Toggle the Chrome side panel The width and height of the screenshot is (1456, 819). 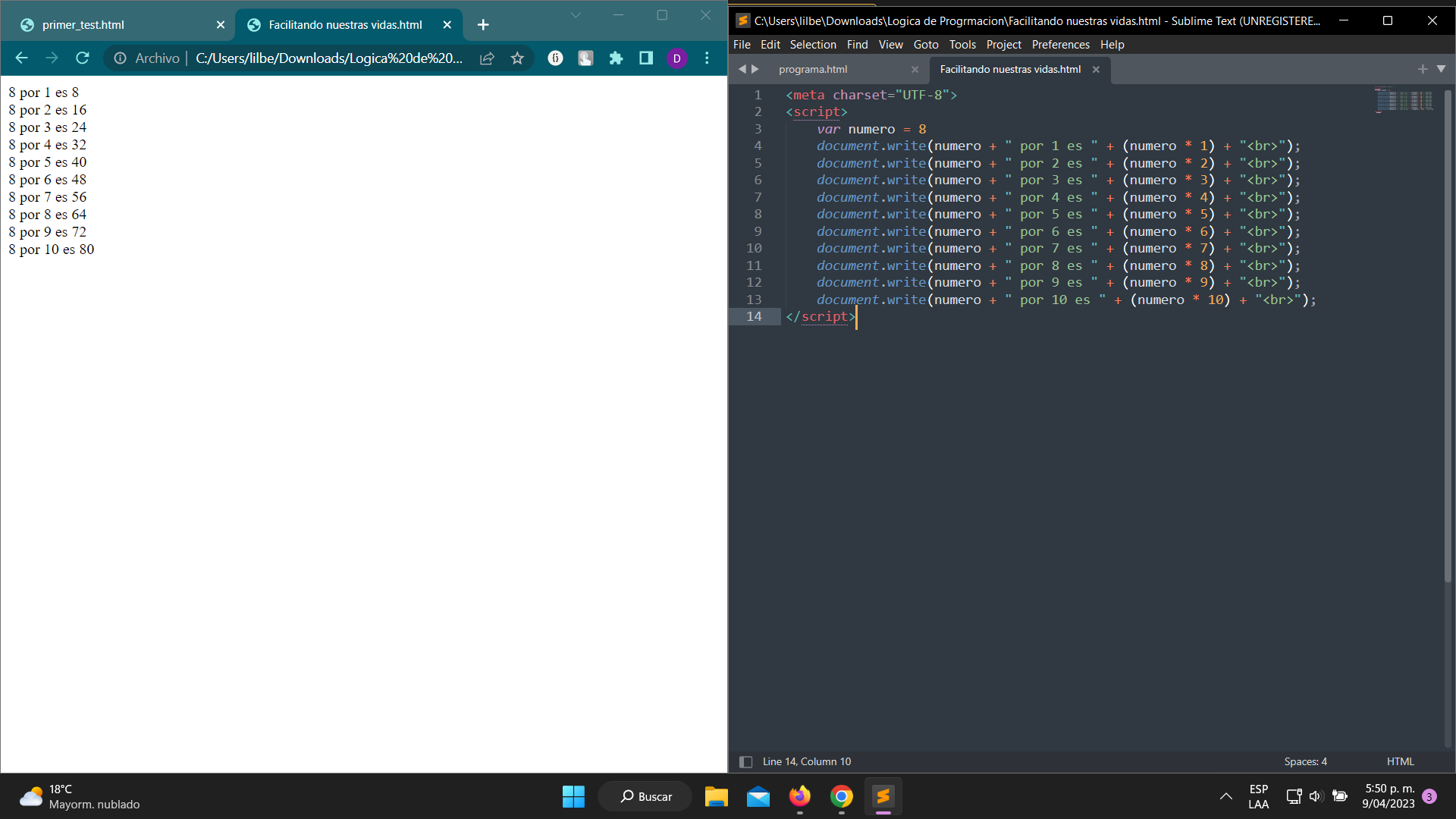(x=646, y=58)
